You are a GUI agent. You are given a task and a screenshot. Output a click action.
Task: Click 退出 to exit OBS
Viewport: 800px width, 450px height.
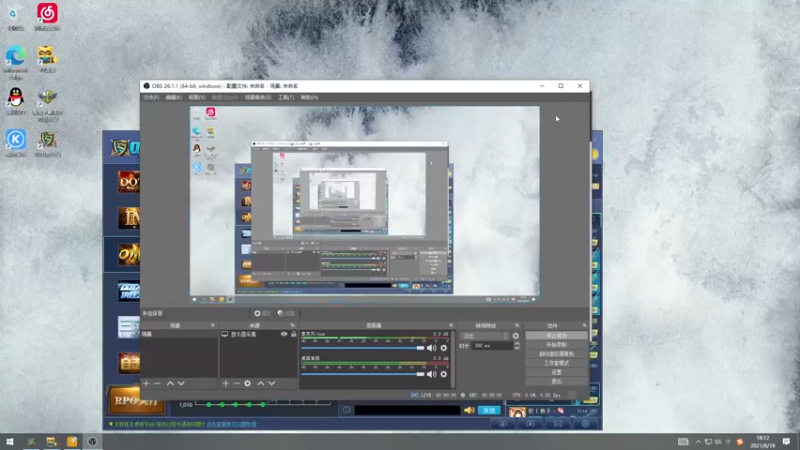pos(556,381)
